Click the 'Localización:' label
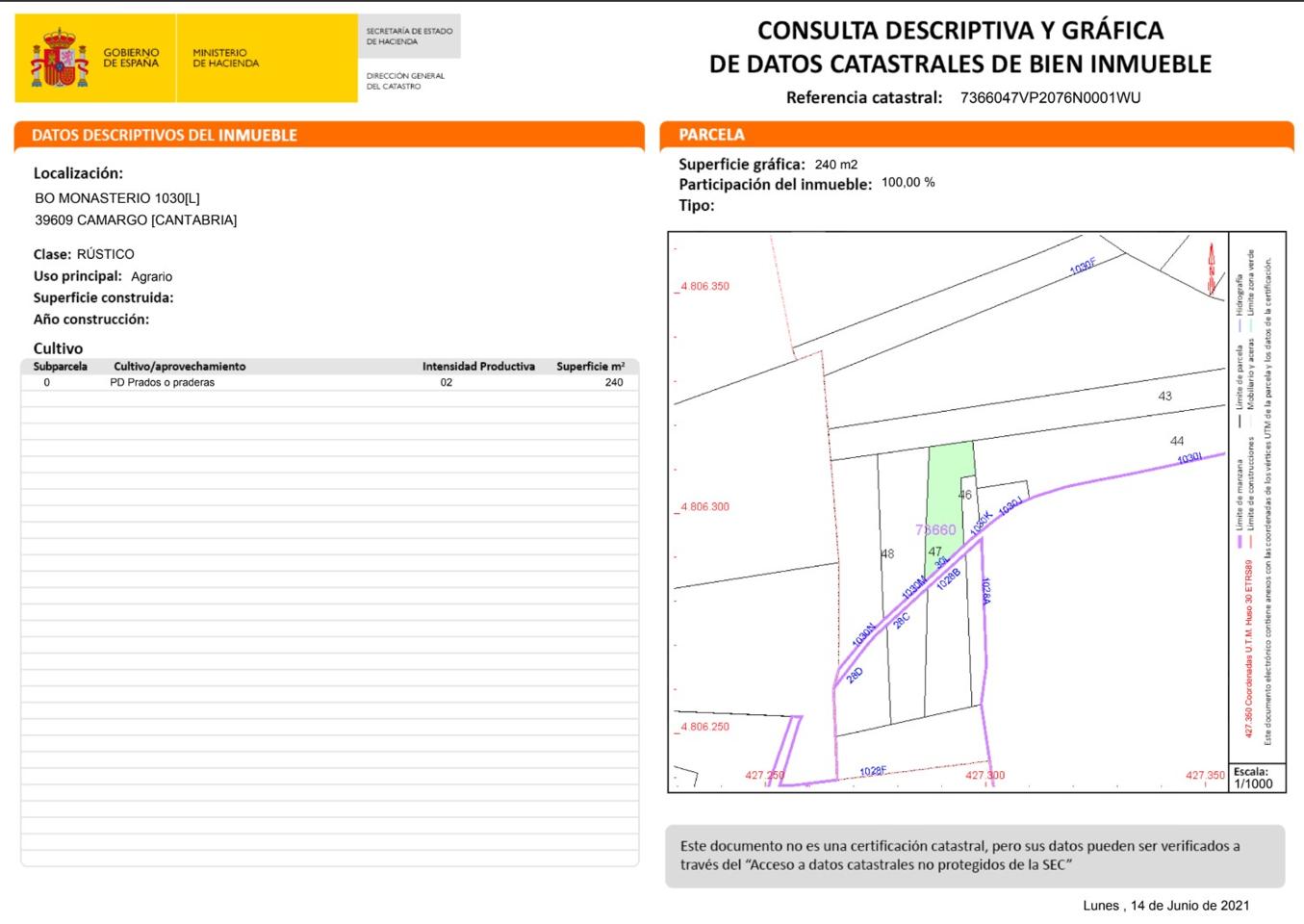The image size is (1304, 924). pyautogui.click(x=78, y=173)
